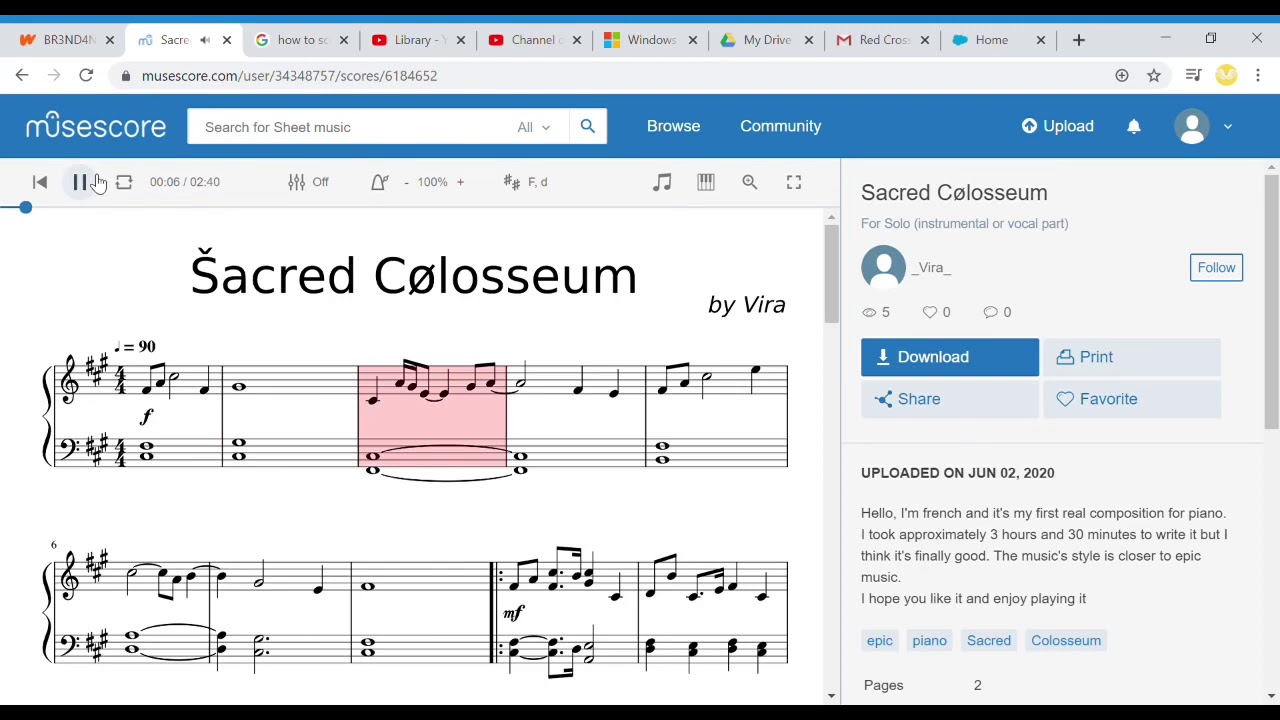The image size is (1280, 720).
Task: Click the zoom magnifier icon
Action: (750, 182)
